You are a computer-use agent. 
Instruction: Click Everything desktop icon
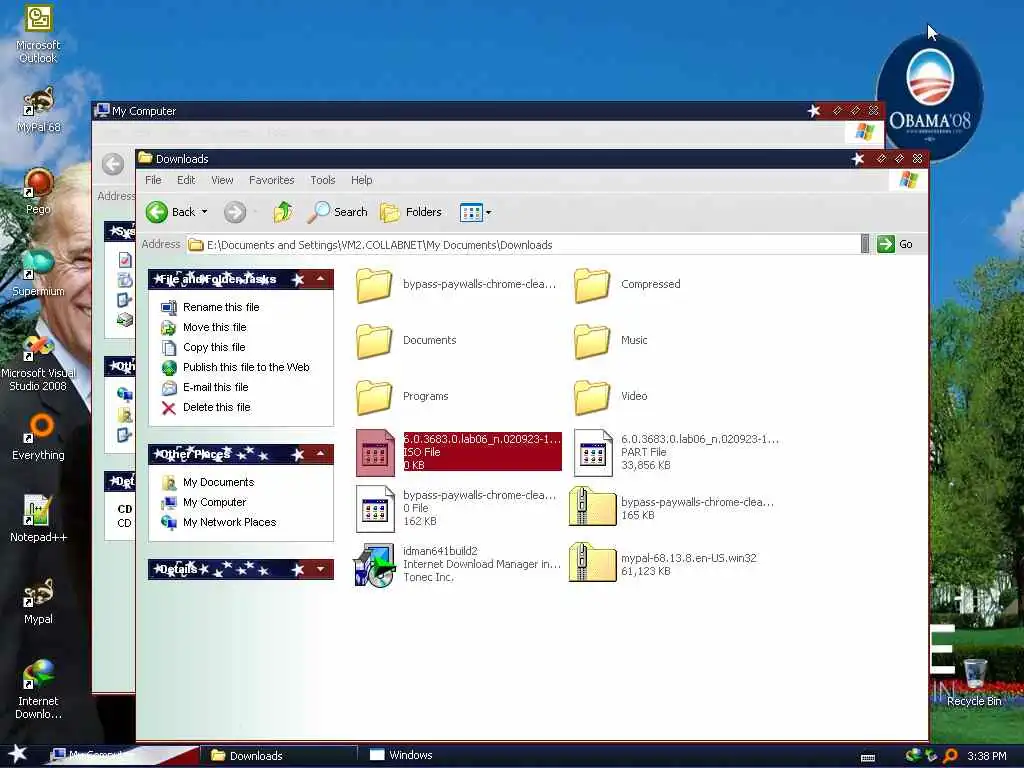tap(38, 436)
